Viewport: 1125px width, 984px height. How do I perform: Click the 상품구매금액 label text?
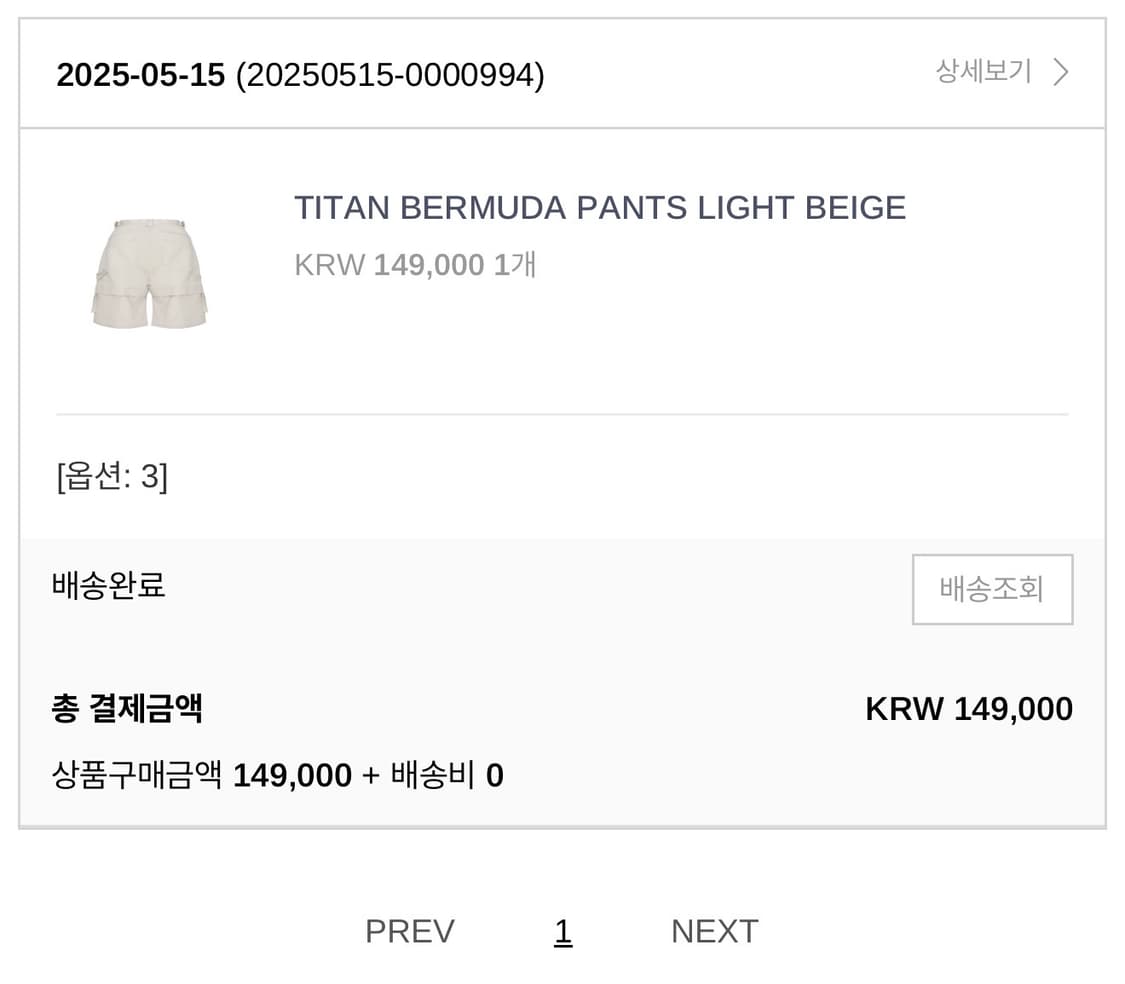click(x=137, y=776)
